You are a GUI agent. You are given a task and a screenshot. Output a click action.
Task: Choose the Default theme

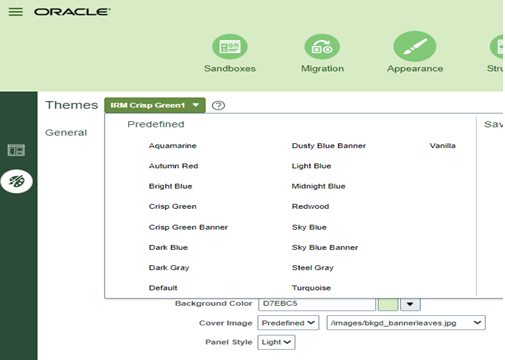tap(163, 288)
